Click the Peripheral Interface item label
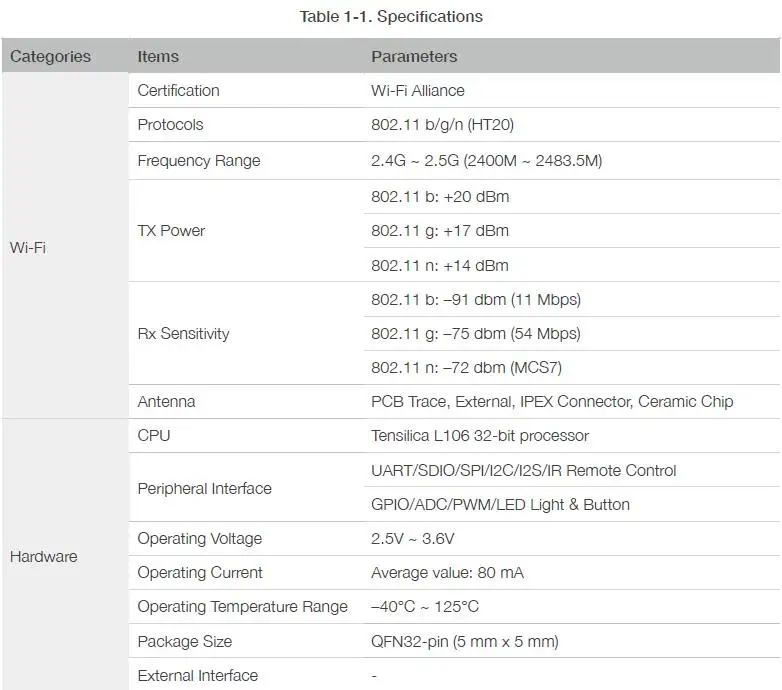The image size is (782, 690). pyautogui.click(x=204, y=489)
